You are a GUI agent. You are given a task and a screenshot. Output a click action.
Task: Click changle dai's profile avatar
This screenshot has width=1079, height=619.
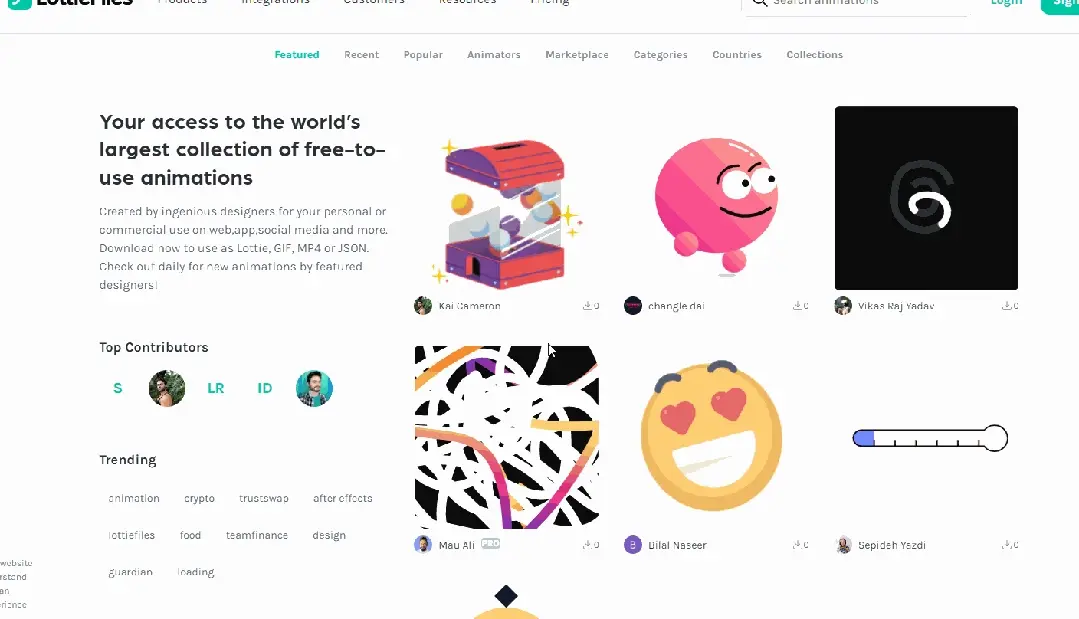(x=632, y=305)
